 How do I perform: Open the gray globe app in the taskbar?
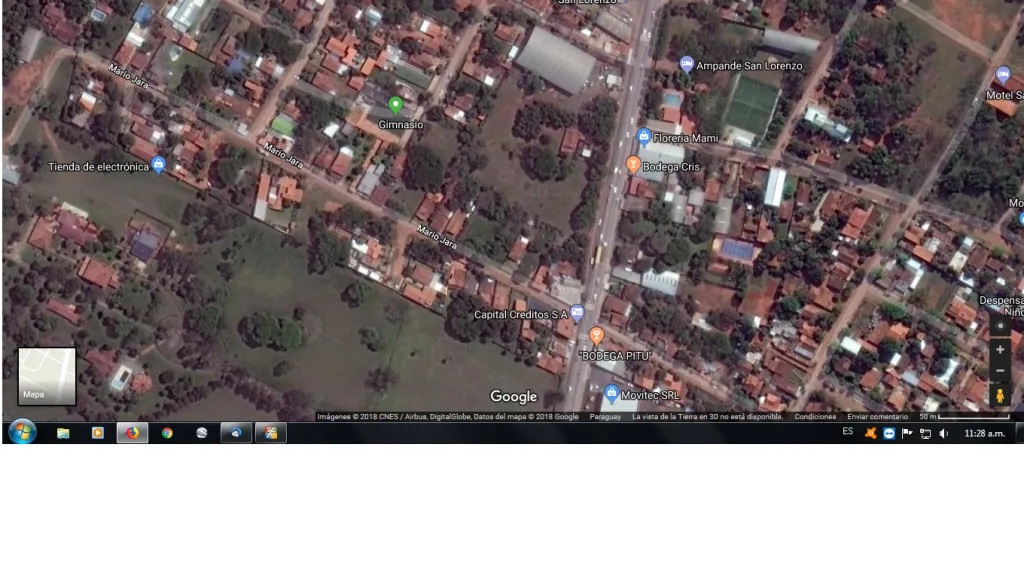pyautogui.click(x=202, y=433)
